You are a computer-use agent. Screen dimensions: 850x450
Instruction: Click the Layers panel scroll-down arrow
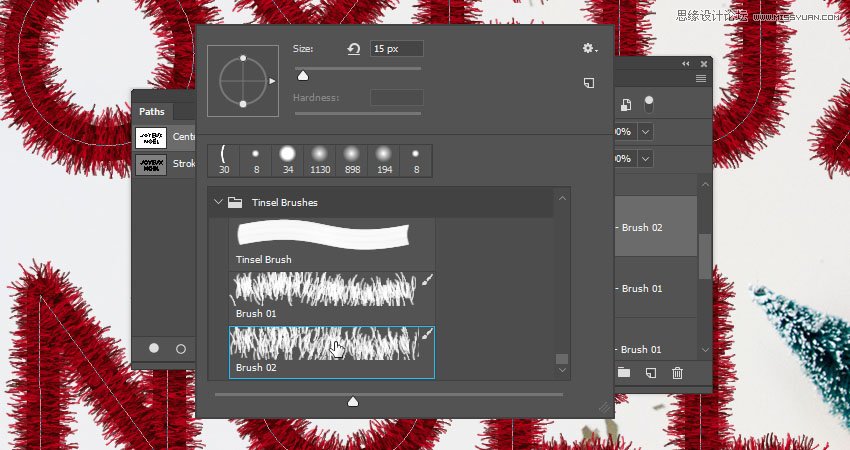coord(705,350)
